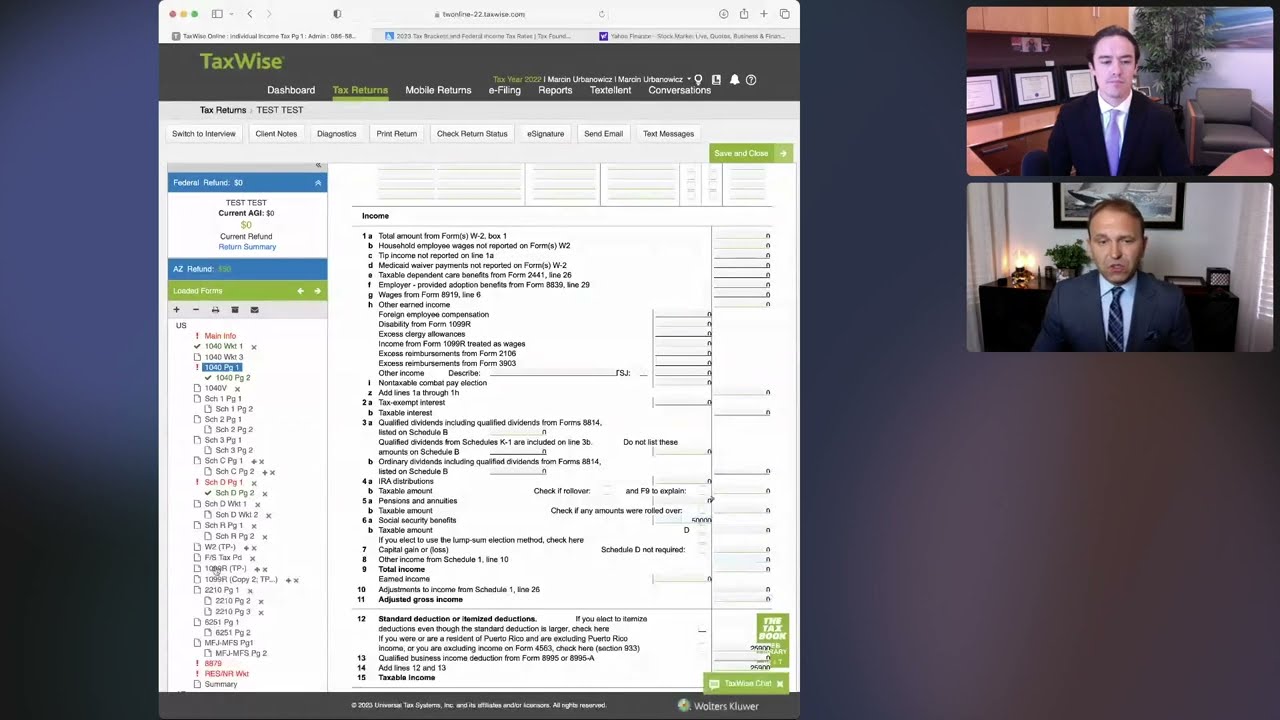This screenshot has height=720, width=1280.
Task: Select 1040 Pg 2 in forms tree
Action: coord(233,378)
